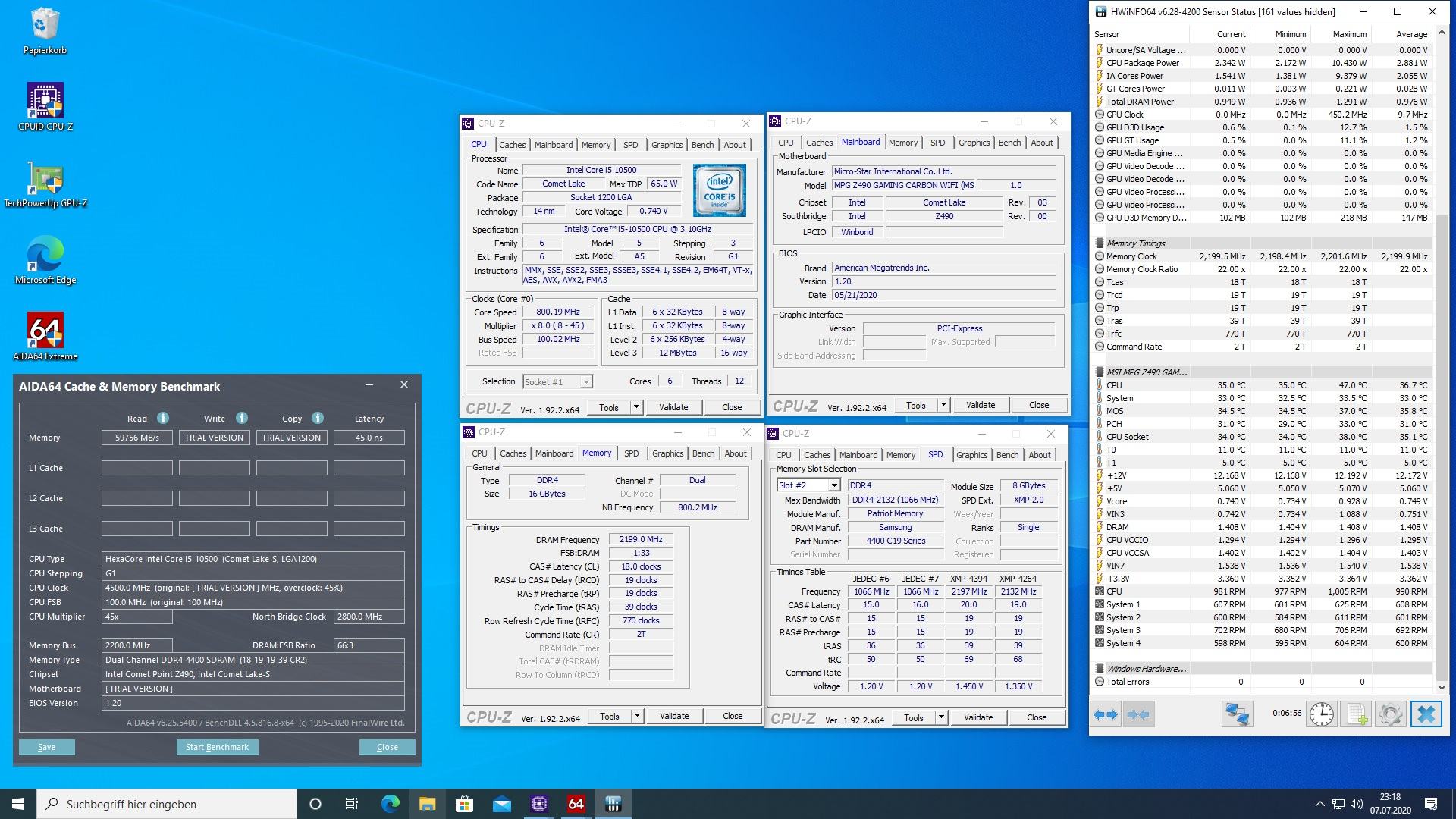Screen dimensions: 1456x819
Task: Click the HWiNFO clock reset timer icon
Action: click(1322, 714)
